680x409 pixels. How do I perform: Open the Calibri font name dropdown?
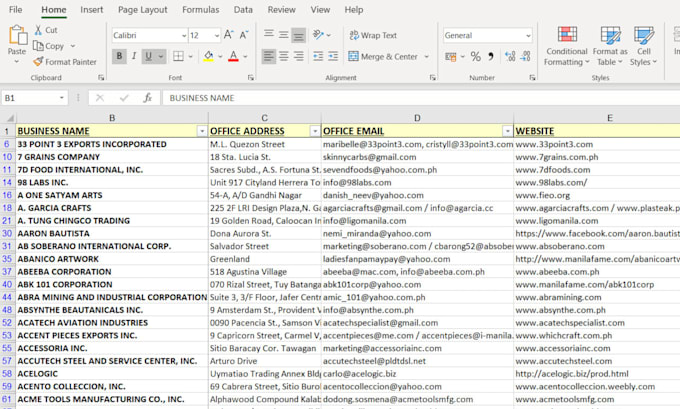184,36
